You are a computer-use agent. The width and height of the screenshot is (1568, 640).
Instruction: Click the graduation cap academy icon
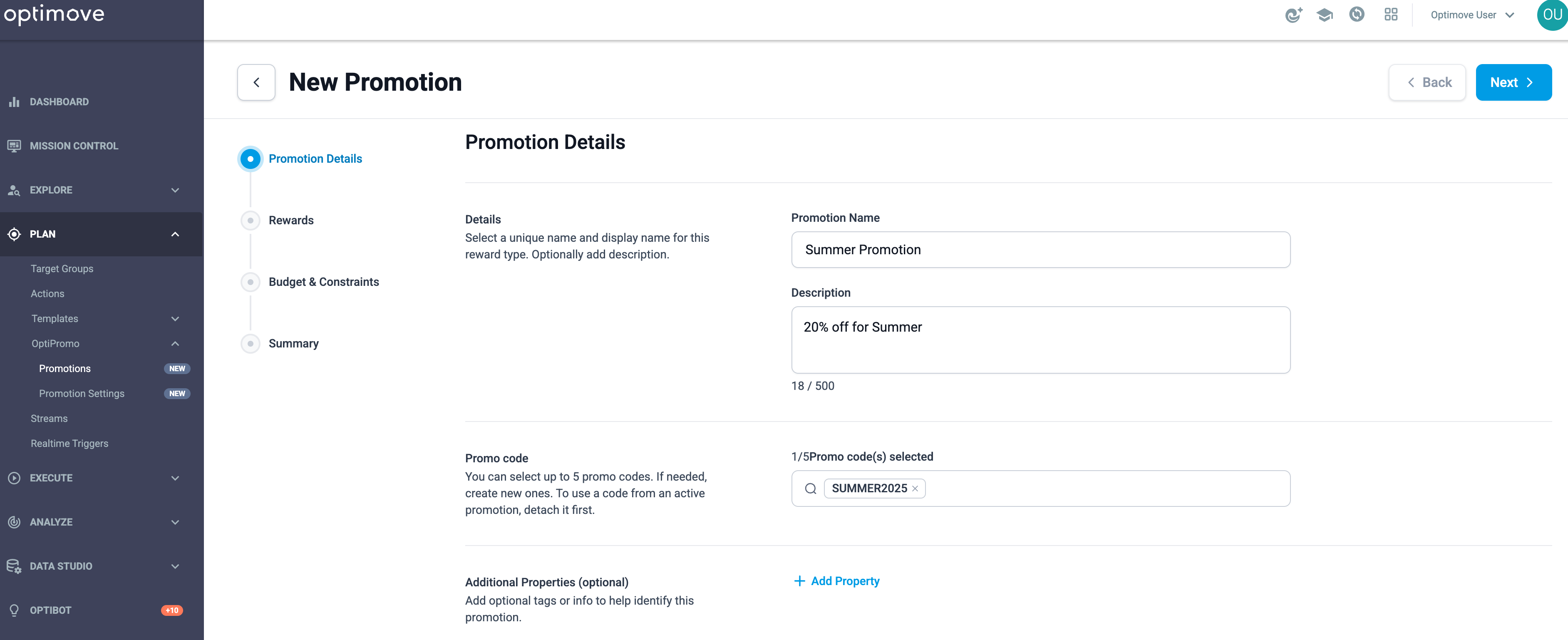[x=1325, y=15]
